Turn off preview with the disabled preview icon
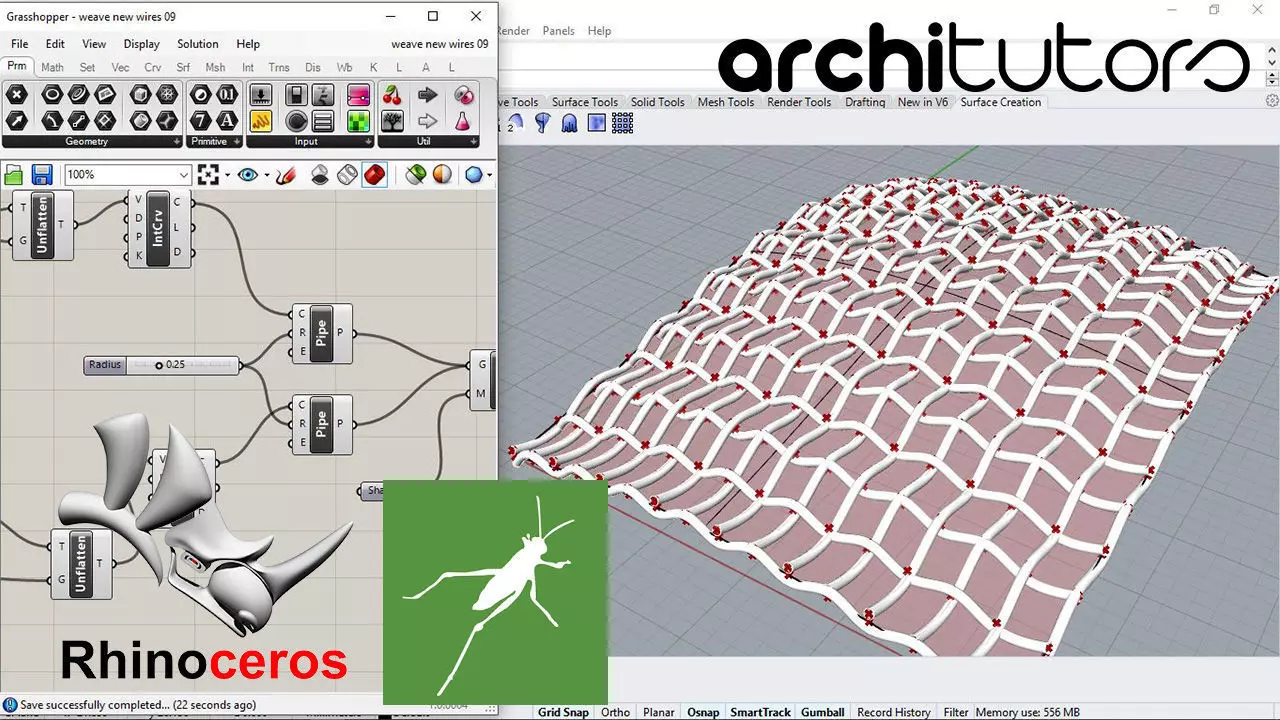Viewport: 1280px width, 720px height. 320,175
